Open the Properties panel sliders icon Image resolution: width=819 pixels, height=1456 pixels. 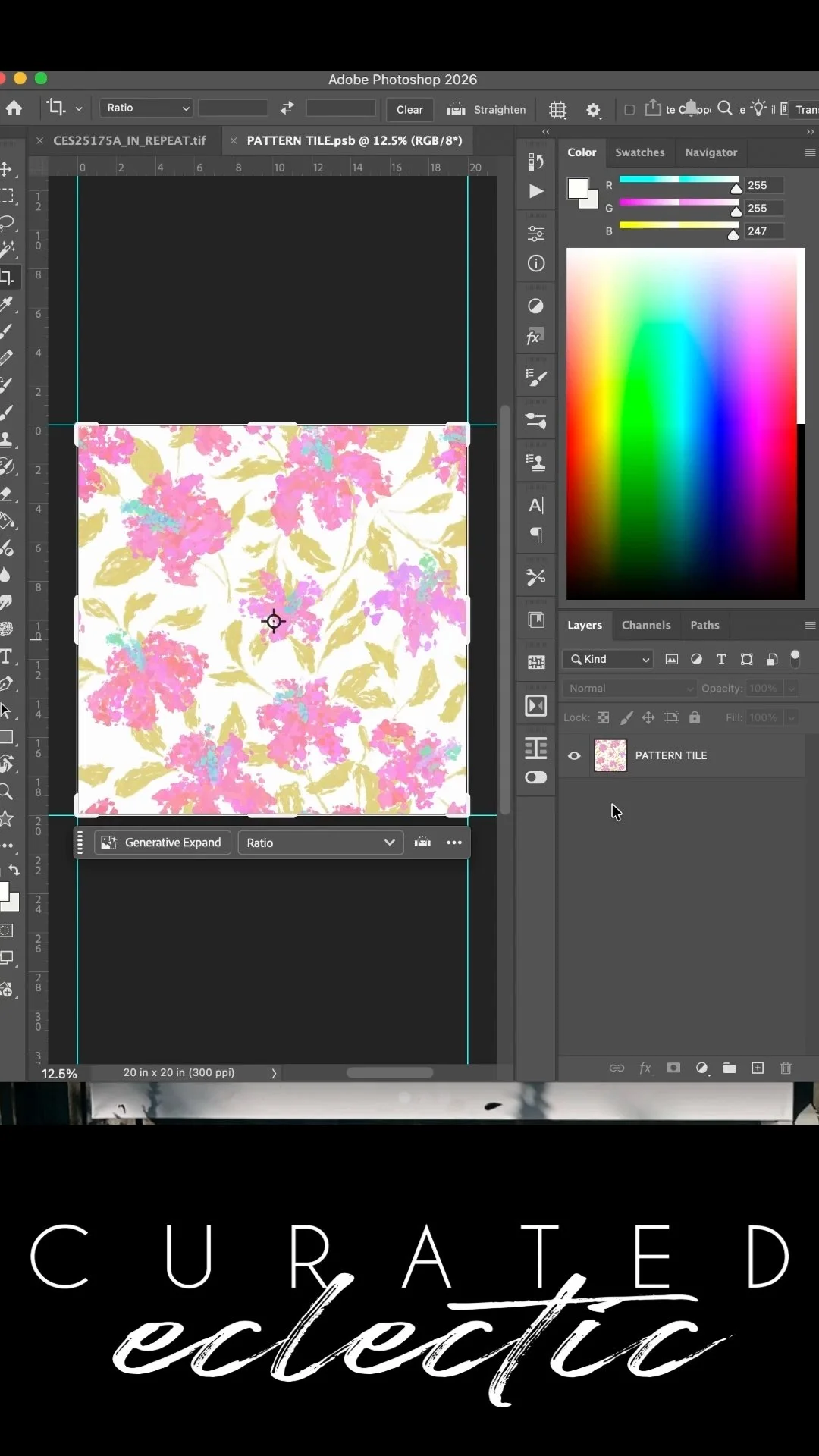536,234
